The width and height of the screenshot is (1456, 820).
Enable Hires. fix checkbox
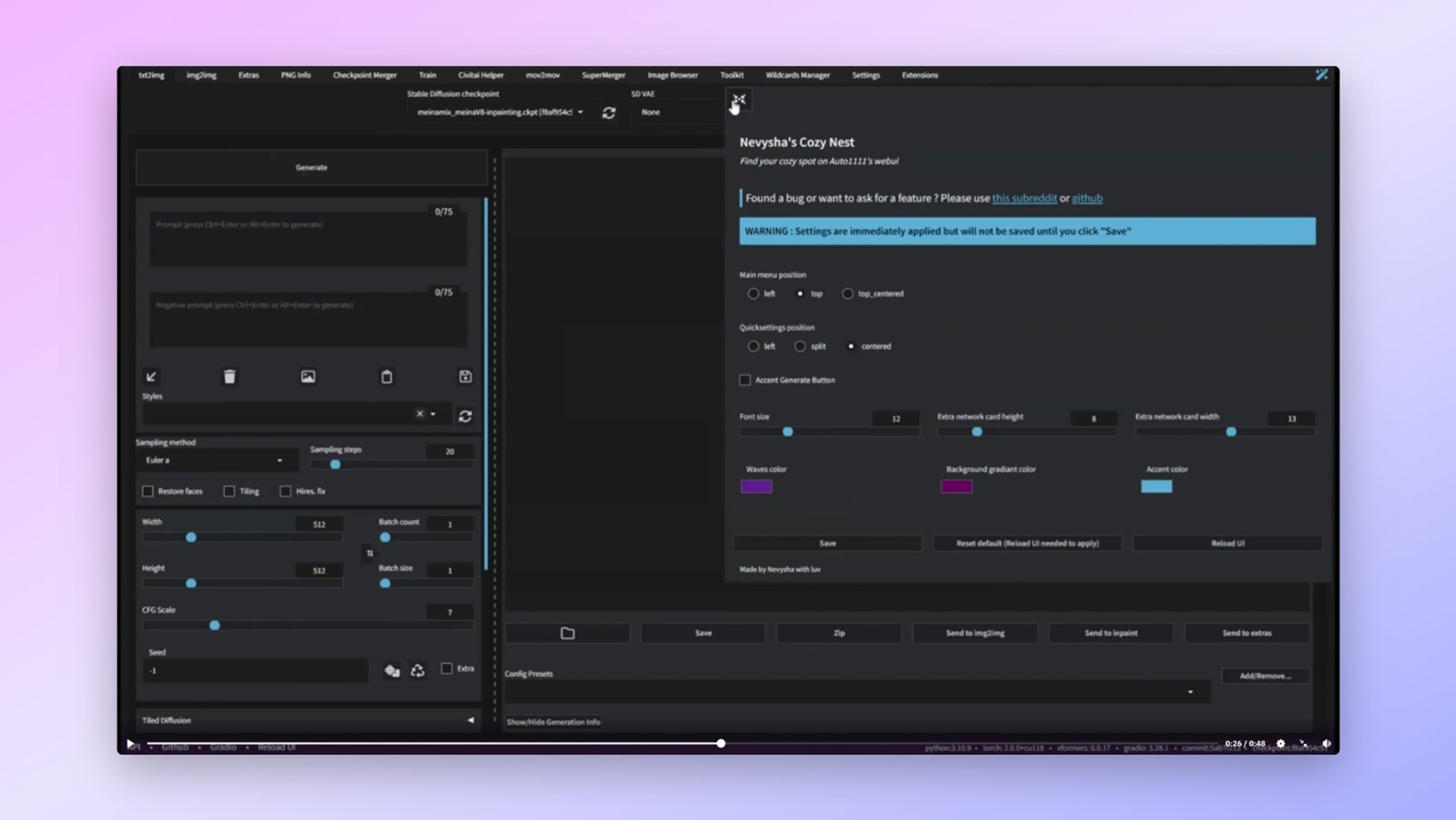285,491
